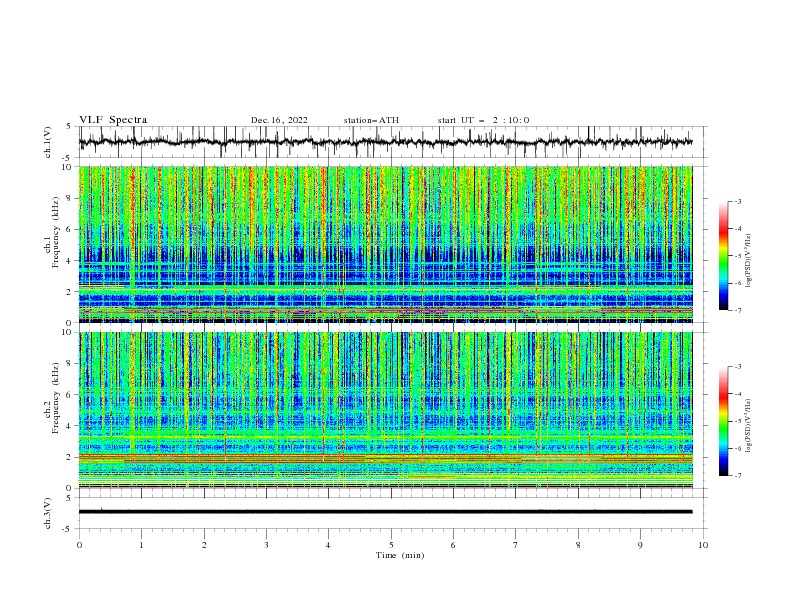Screen dimensions: 792x612
Task: Click the 5 minute tick on time axis
Action: click(391, 545)
